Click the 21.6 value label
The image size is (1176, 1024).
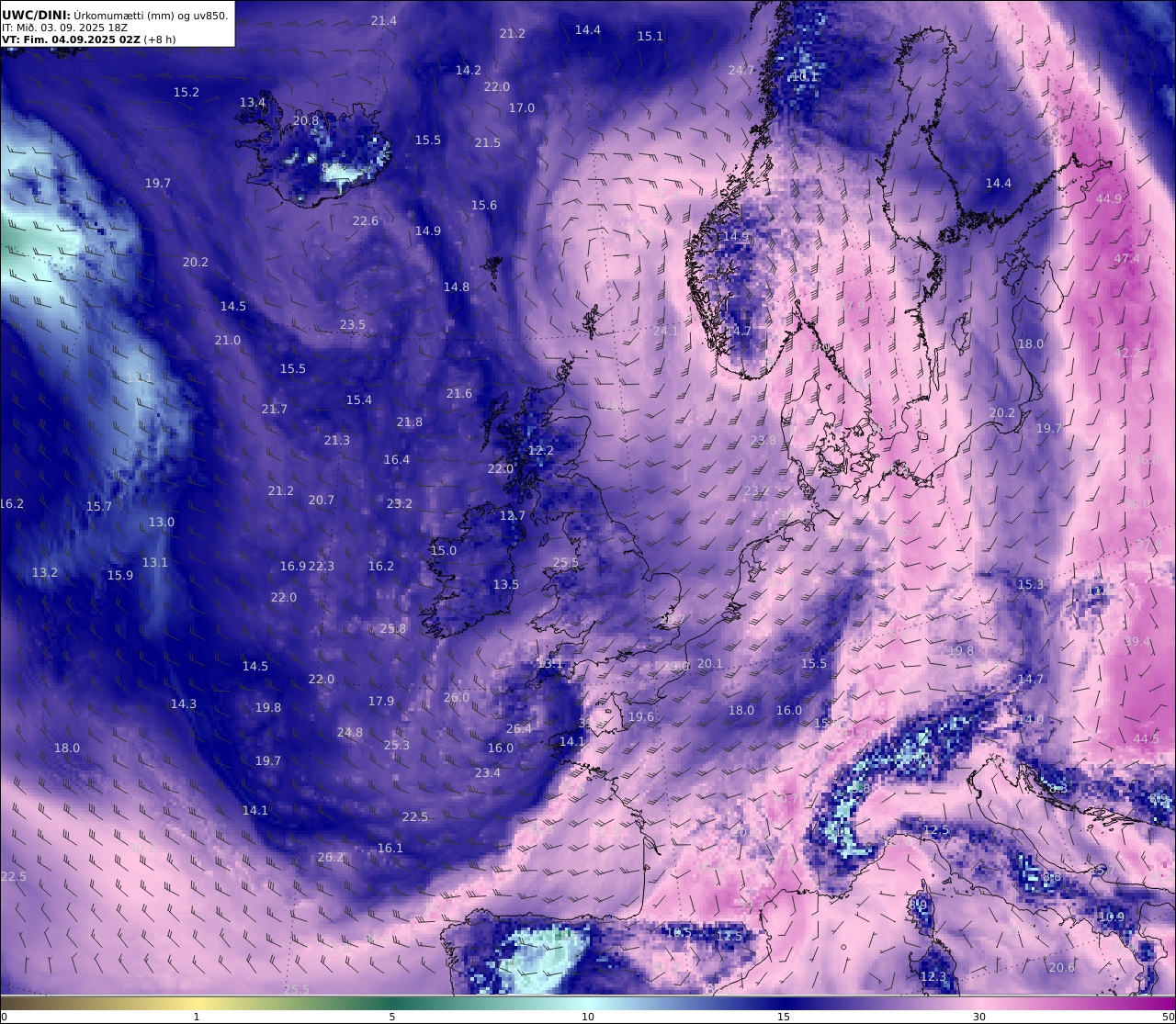click(x=459, y=393)
